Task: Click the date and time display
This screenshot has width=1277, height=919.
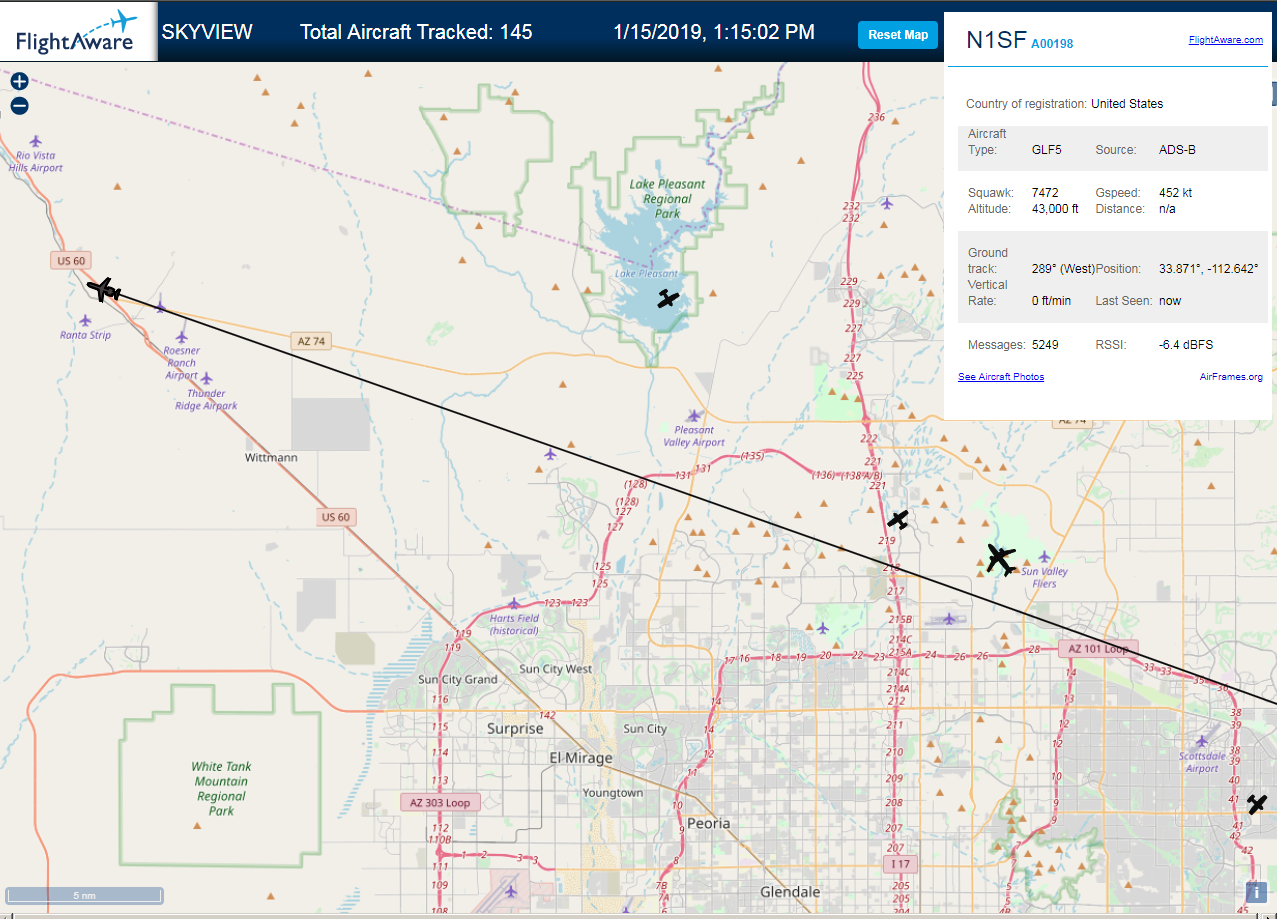Action: pos(714,32)
